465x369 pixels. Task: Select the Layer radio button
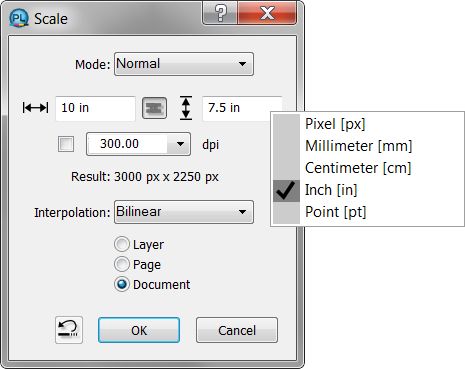tap(122, 244)
